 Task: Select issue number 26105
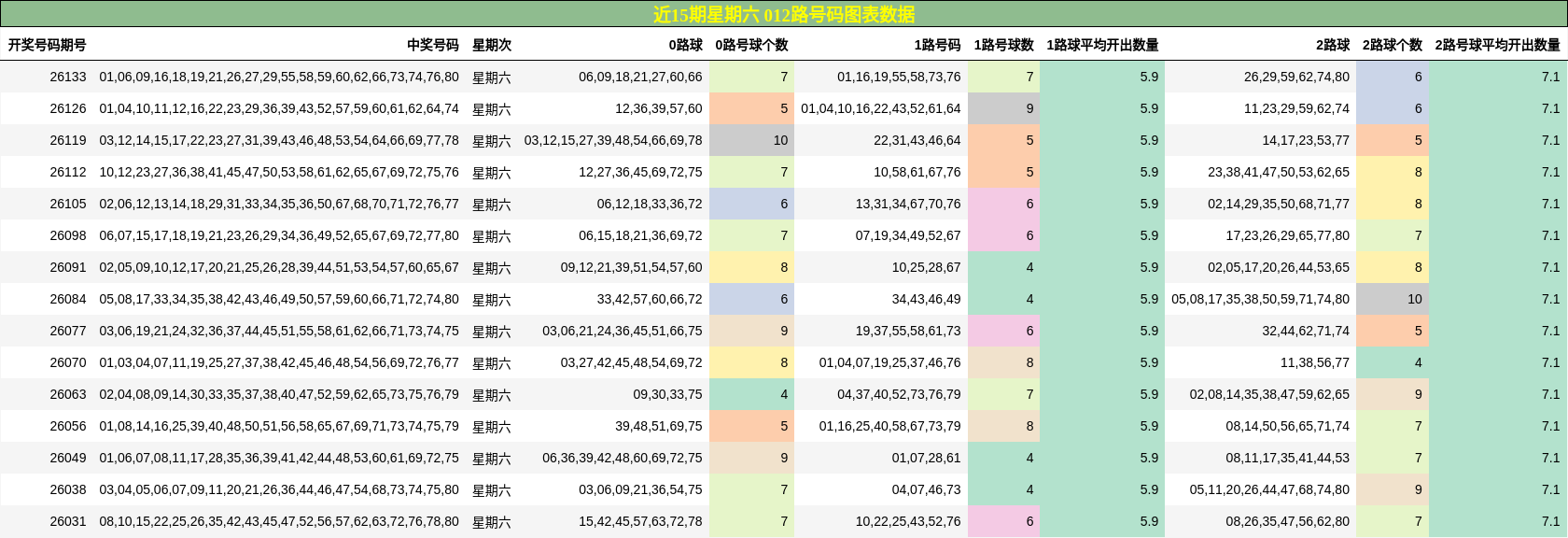pyautogui.click(x=68, y=204)
